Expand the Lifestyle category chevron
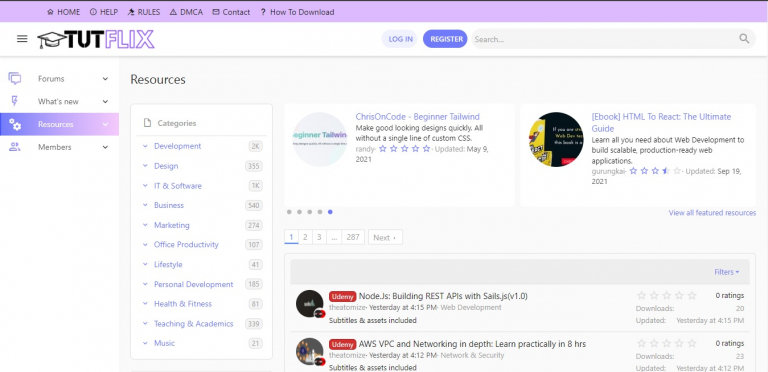Viewport: 768px width, 372px height. 145,264
